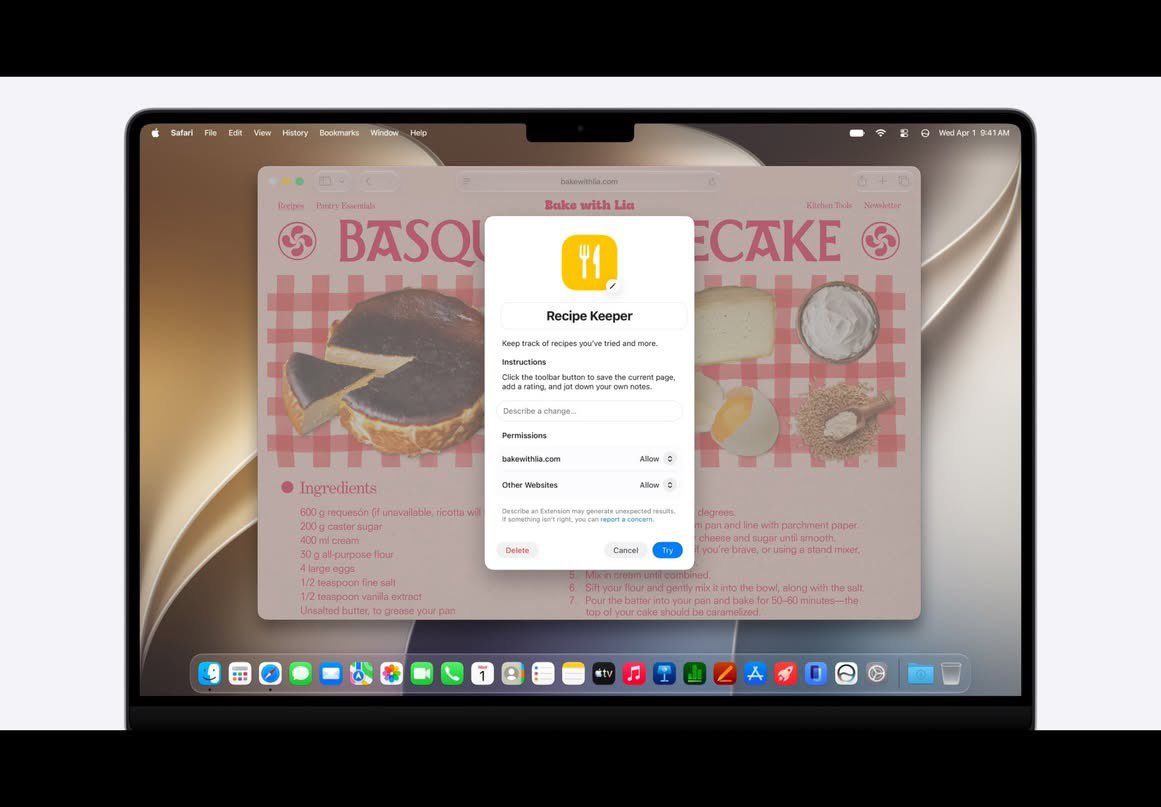This screenshot has width=1161, height=807.
Task: Open Maps from the Dock
Action: [361, 673]
